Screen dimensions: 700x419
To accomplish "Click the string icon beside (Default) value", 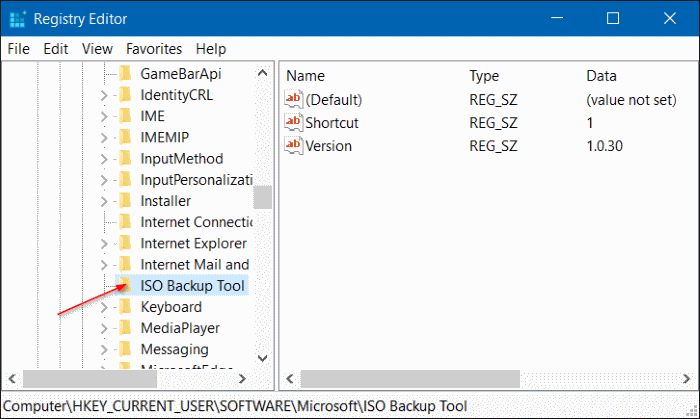I will [293, 99].
